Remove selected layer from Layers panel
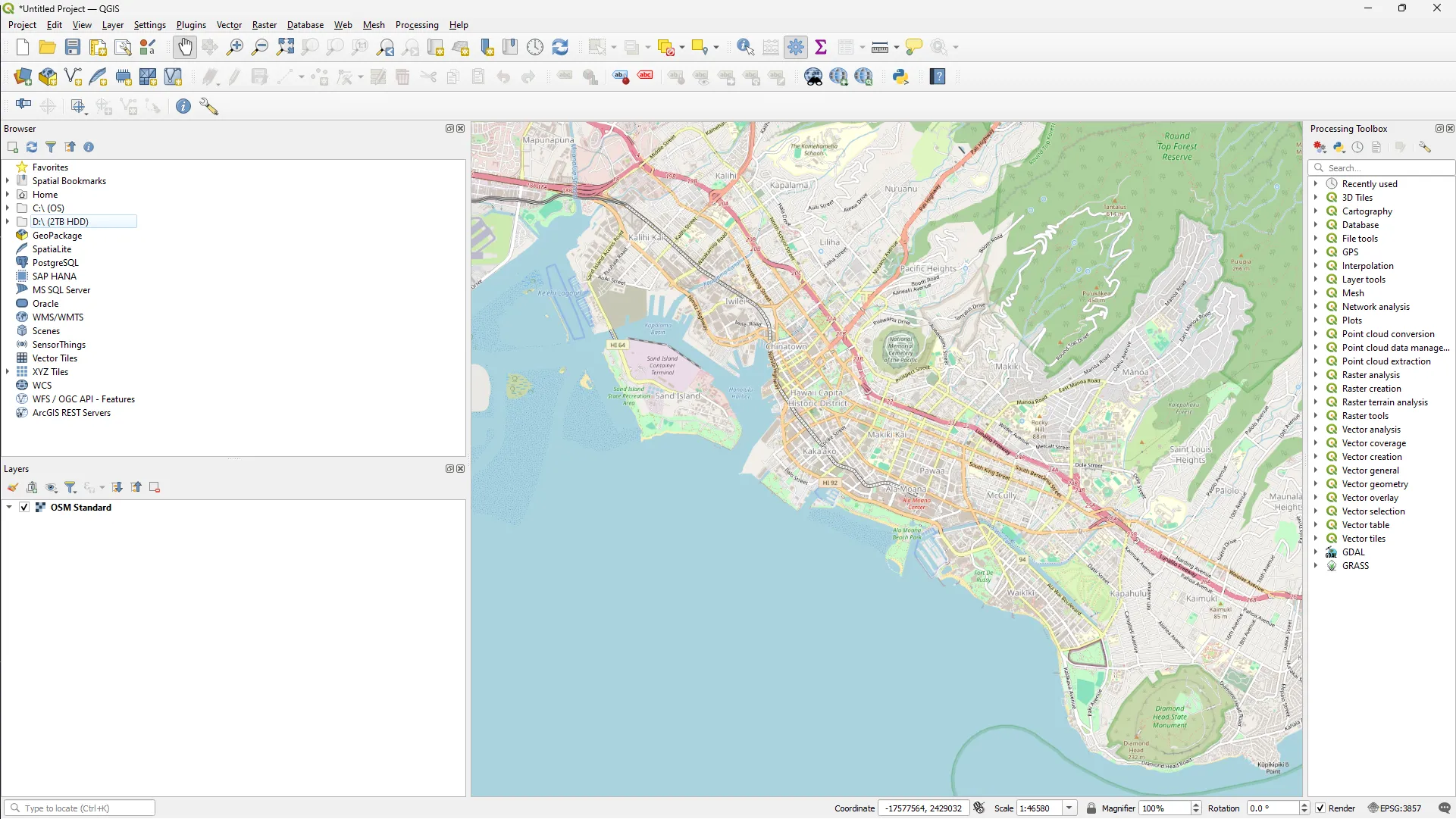This screenshot has height=819, width=1456. pos(155,487)
